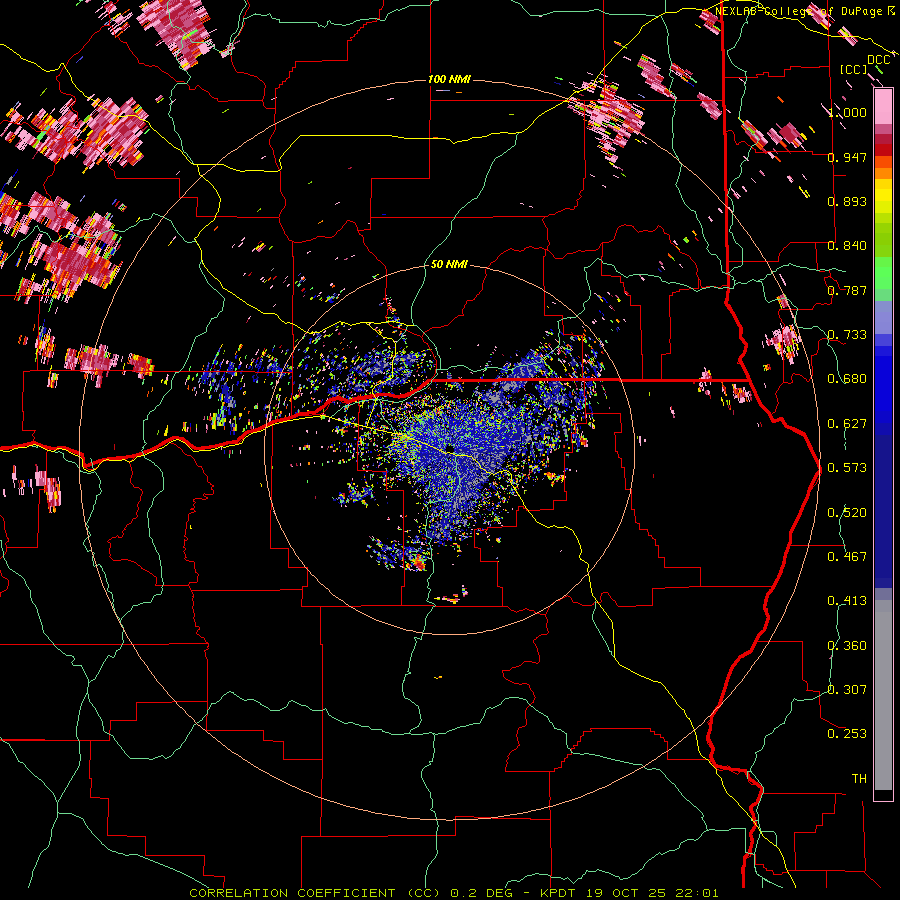900x900 pixels.
Task: Click the 0.413 color scale value
Action: coord(847,601)
